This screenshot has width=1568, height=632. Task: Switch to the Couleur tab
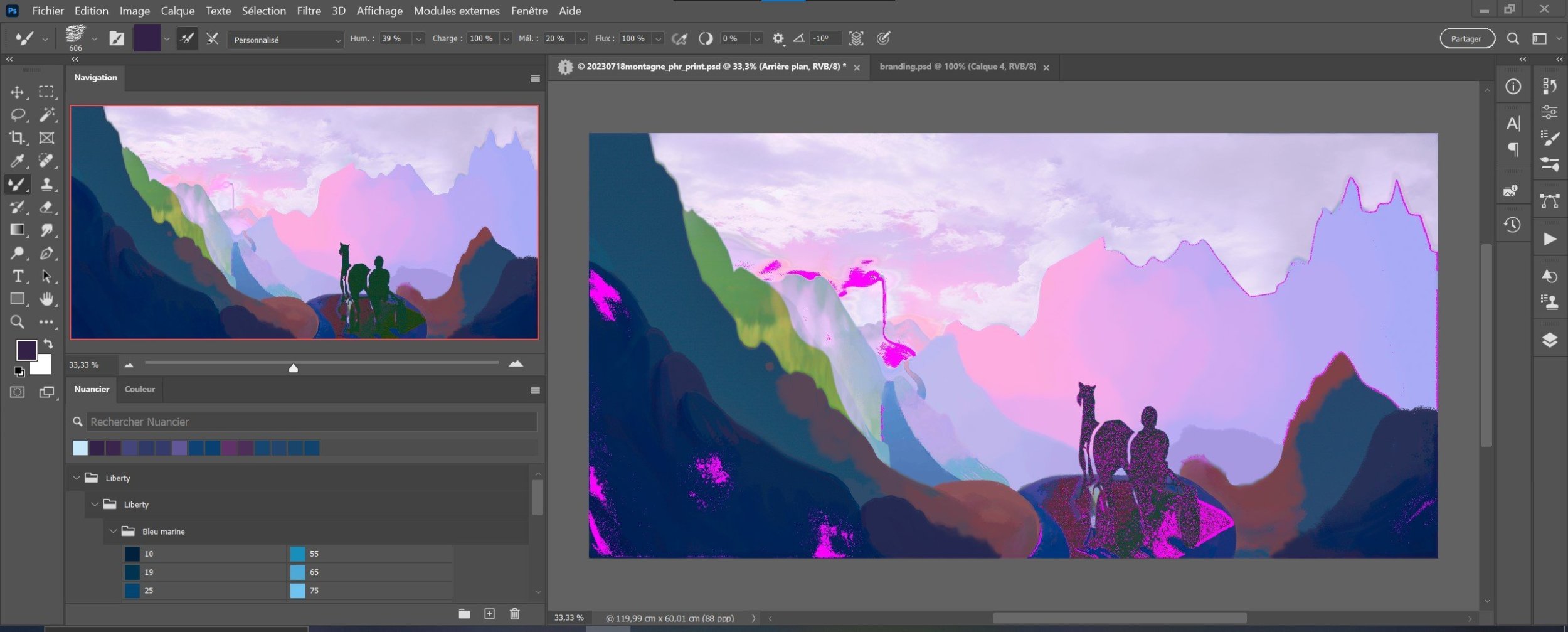pyautogui.click(x=139, y=389)
